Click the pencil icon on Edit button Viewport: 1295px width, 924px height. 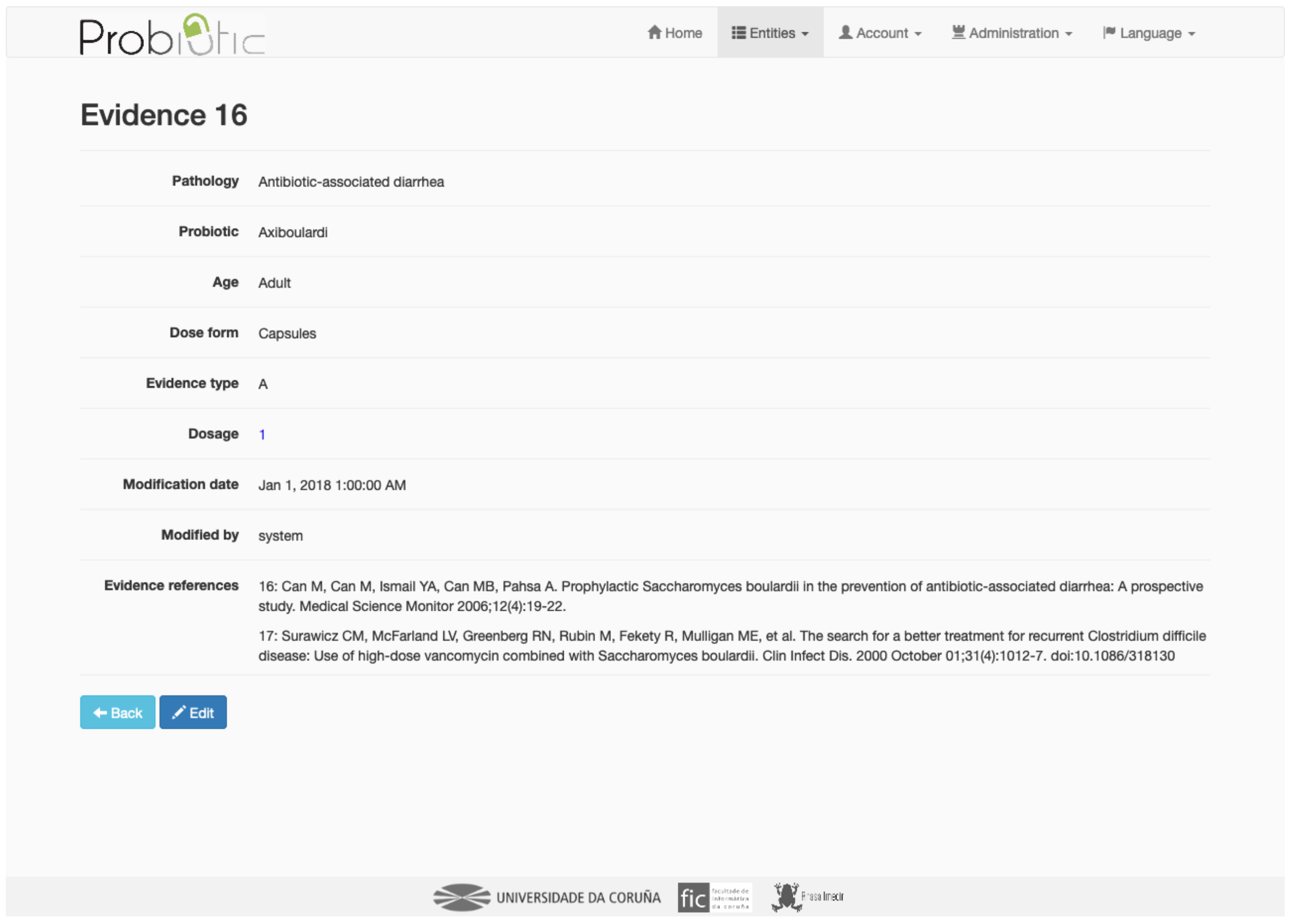coord(179,713)
